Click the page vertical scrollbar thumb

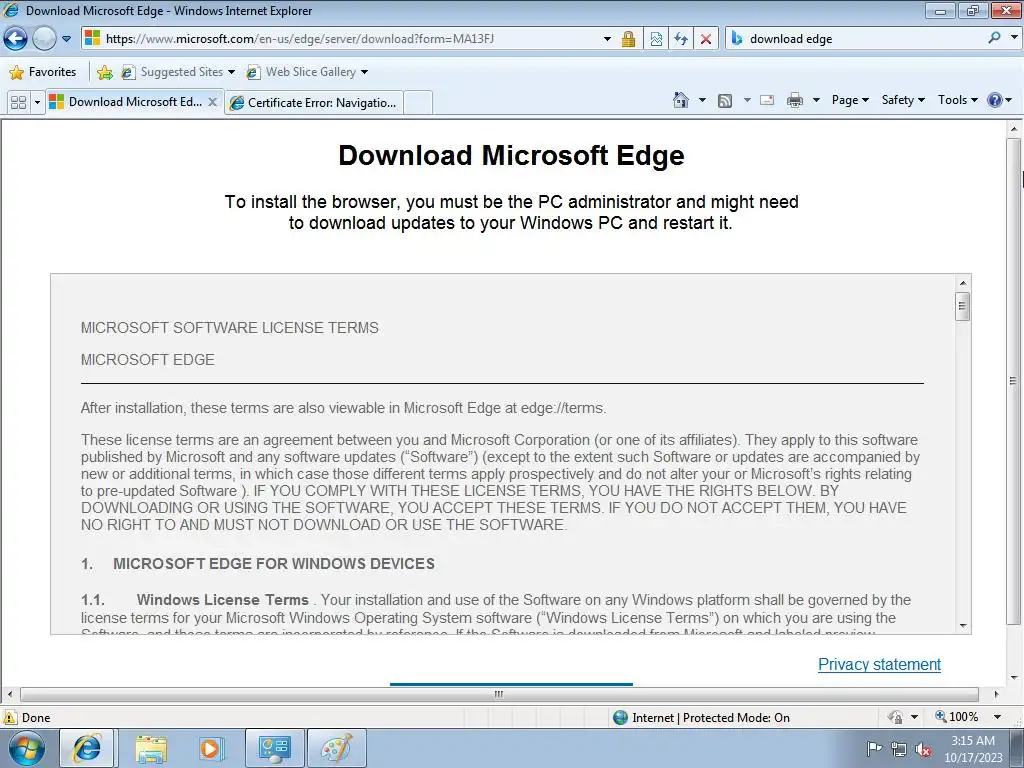click(1014, 380)
